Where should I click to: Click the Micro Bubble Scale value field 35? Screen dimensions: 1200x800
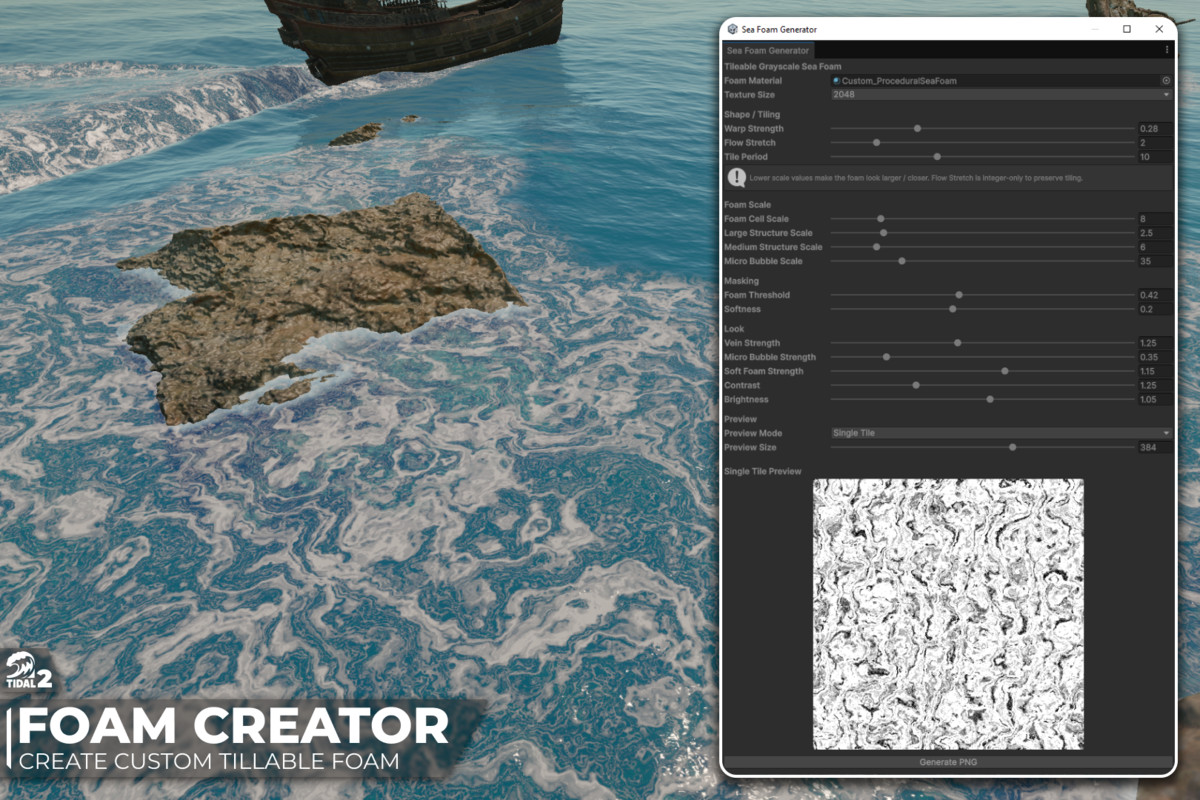point(1154,261)
